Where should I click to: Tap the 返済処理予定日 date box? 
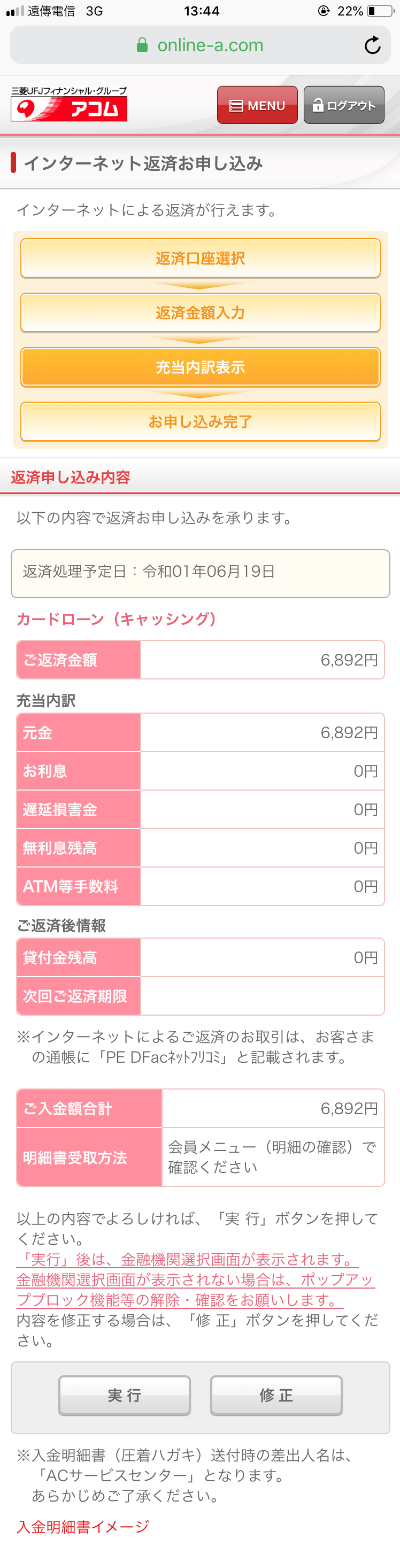click(x=200, y=573)
